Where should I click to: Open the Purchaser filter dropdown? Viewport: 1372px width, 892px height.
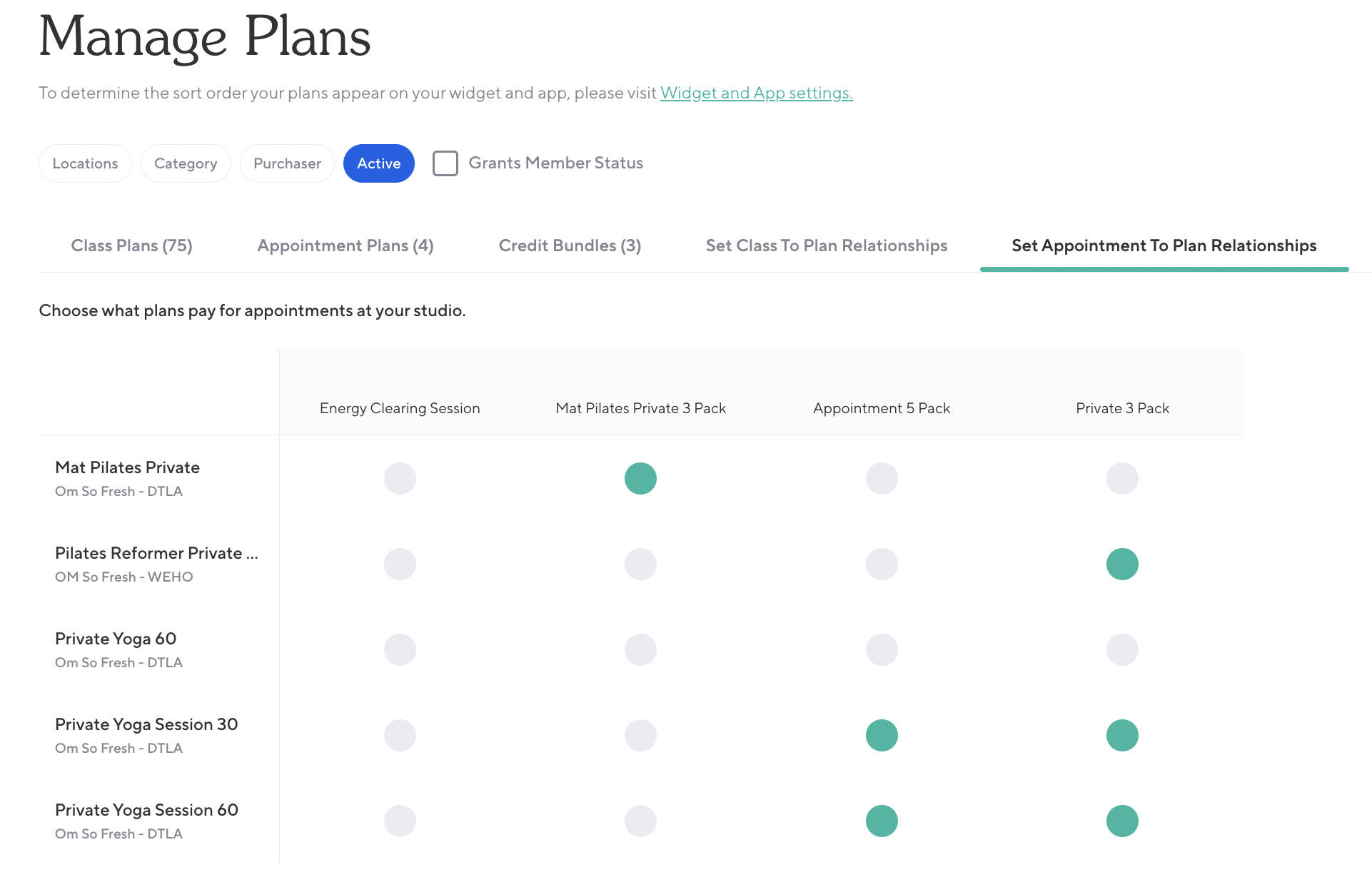click(287, 163)
